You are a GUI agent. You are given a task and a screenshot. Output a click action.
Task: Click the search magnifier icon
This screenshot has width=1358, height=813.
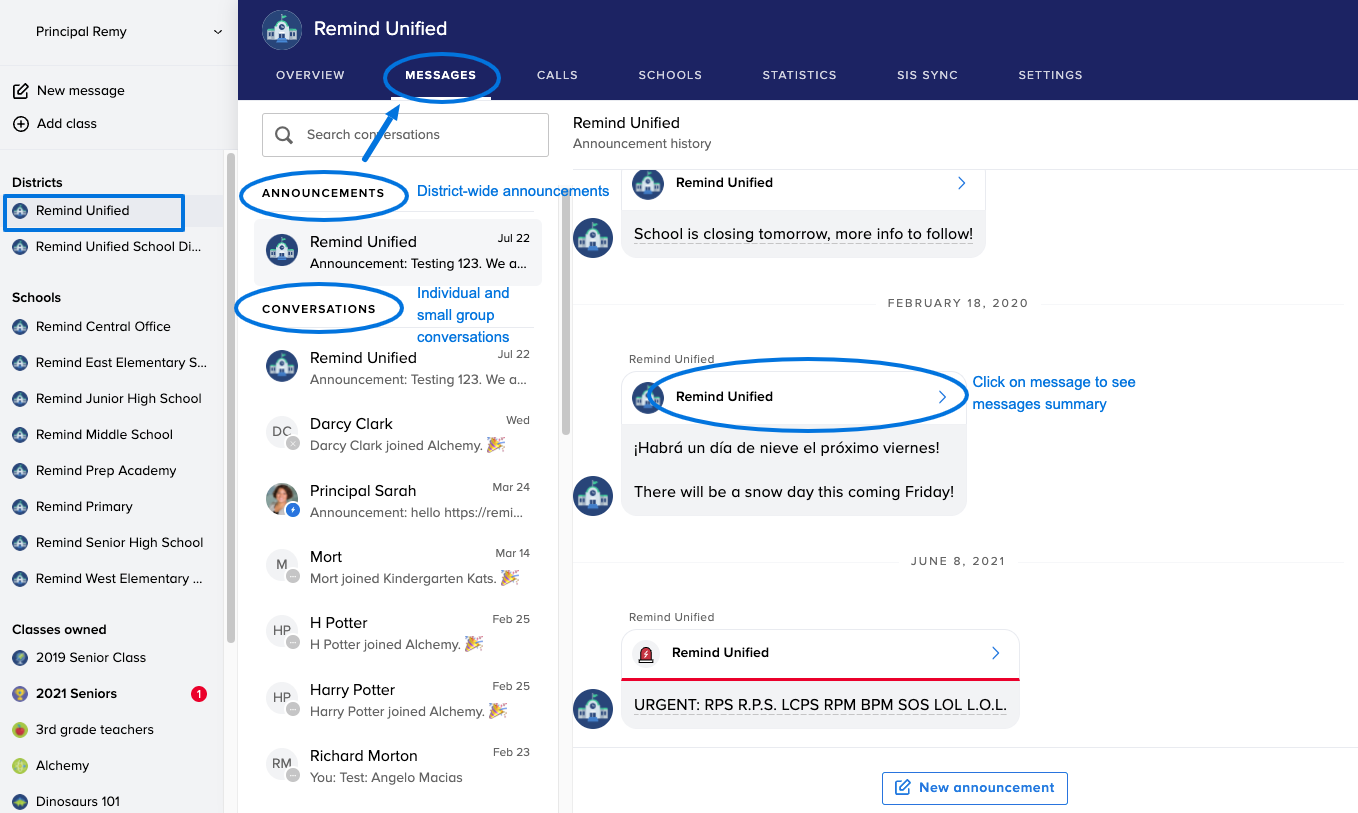[284, 135]
